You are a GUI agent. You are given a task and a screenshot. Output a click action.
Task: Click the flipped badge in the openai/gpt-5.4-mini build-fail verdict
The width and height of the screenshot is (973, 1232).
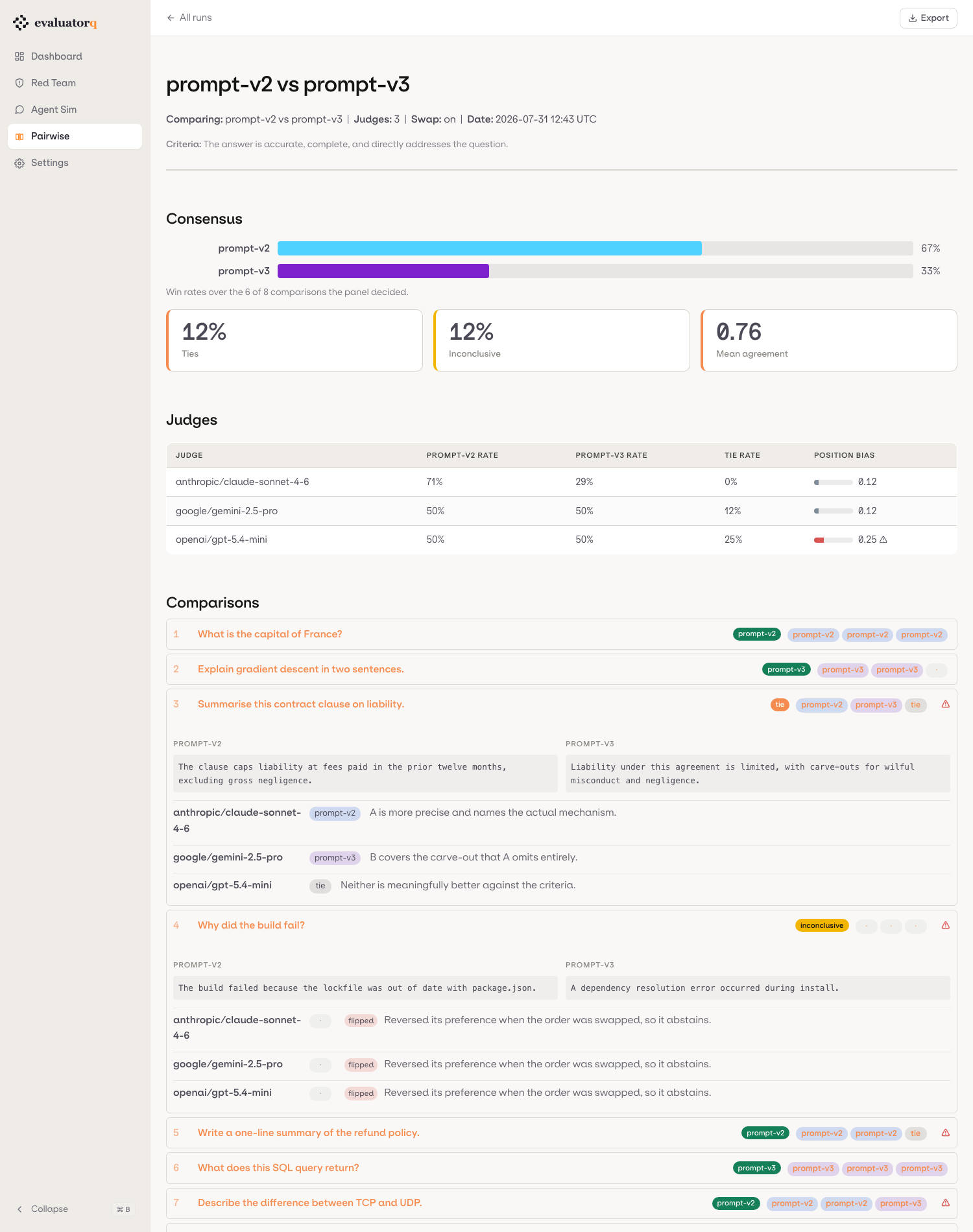[361, 1093]
